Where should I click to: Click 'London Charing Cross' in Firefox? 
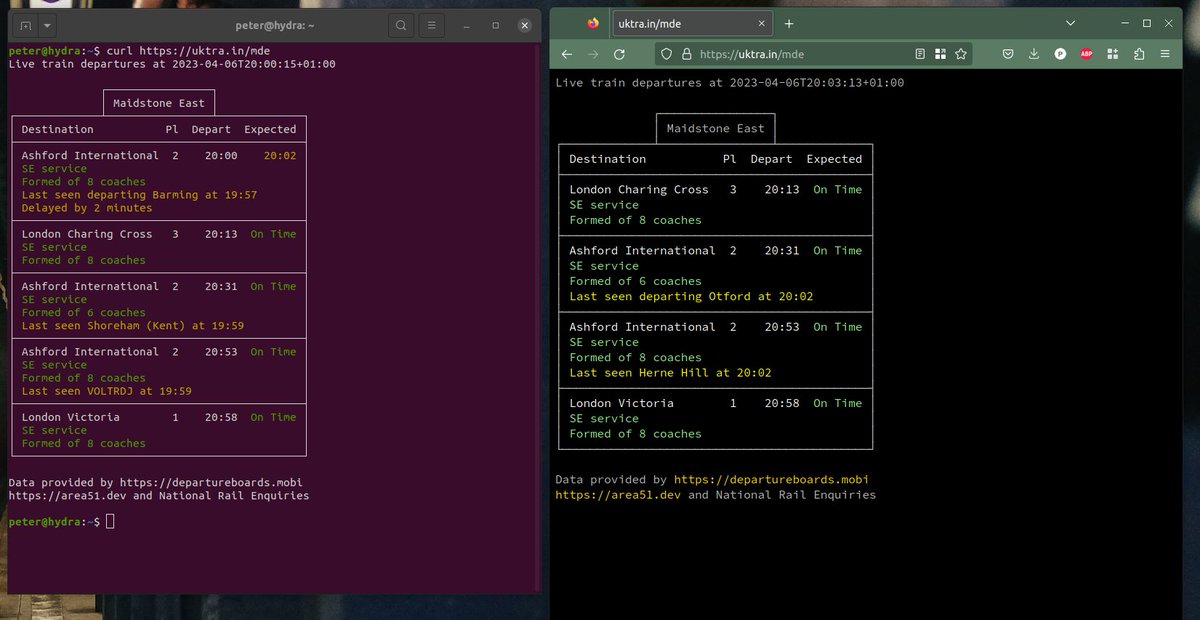point(638,190)
